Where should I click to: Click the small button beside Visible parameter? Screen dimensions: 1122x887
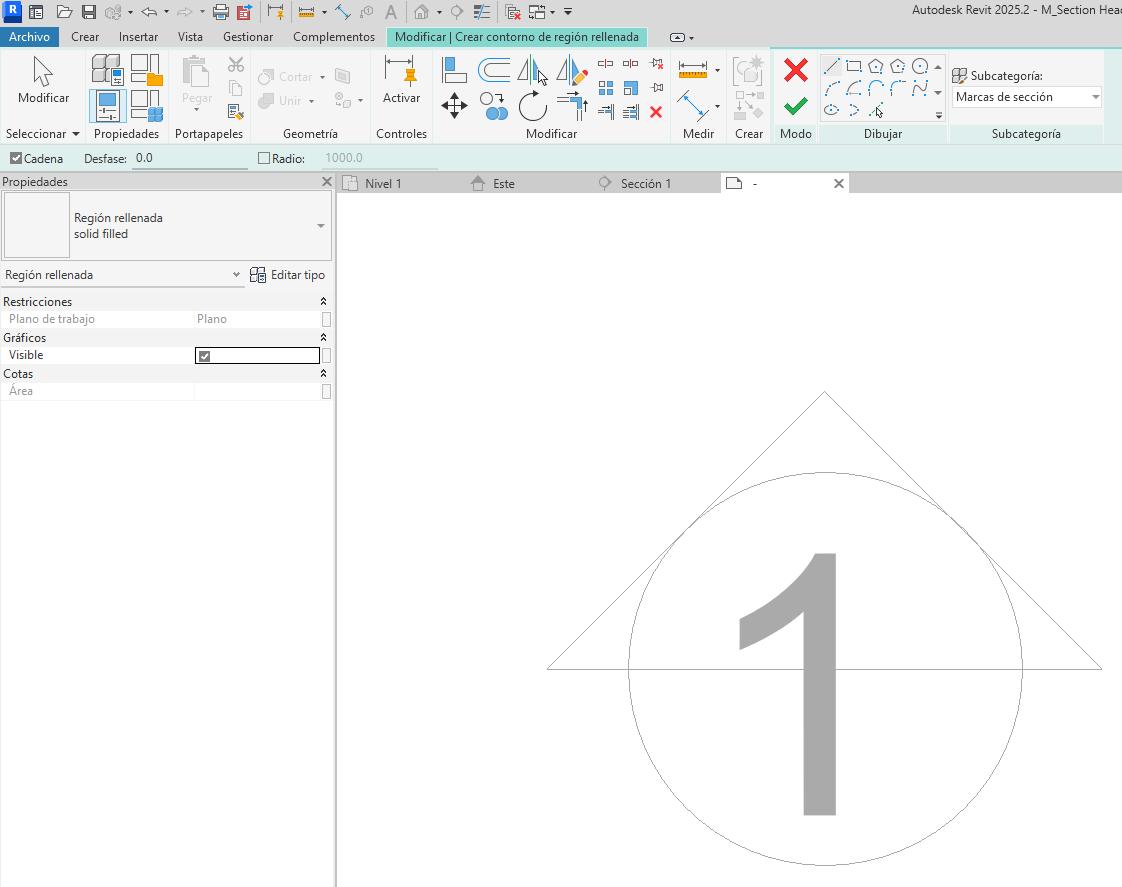(326, 356)
